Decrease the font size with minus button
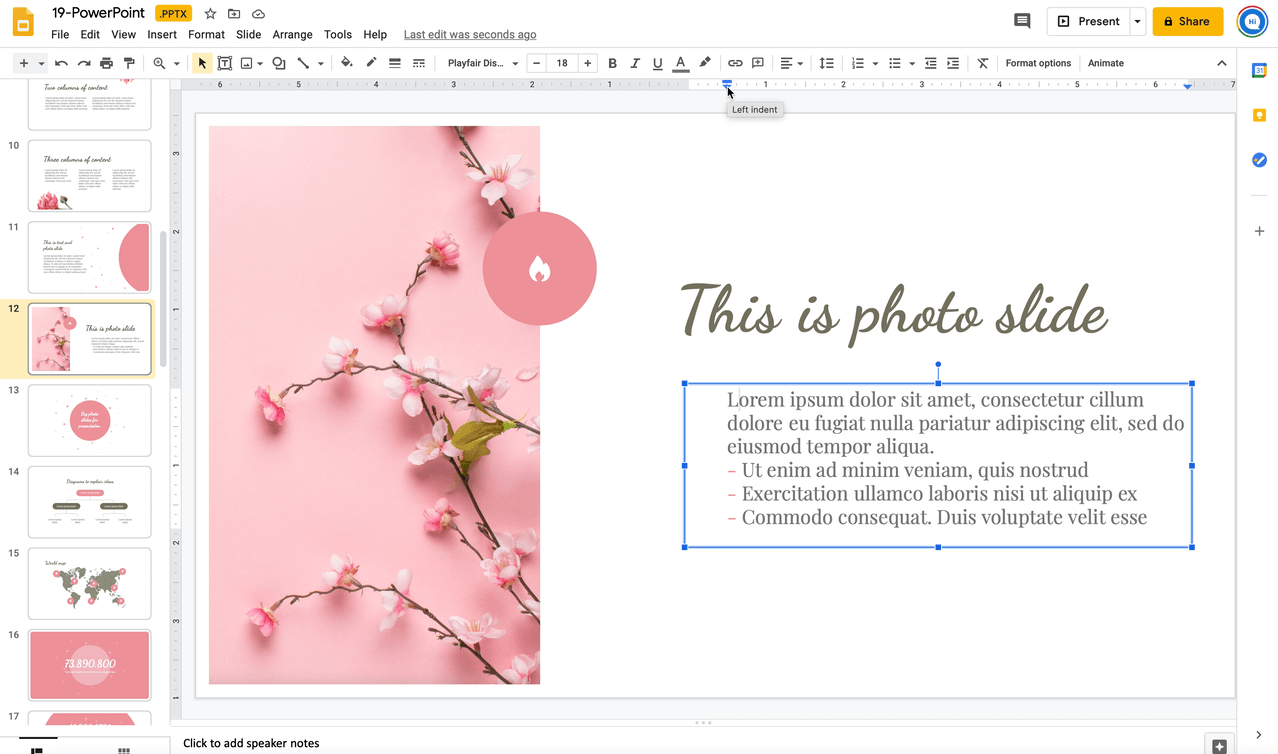 coord(537,63)
